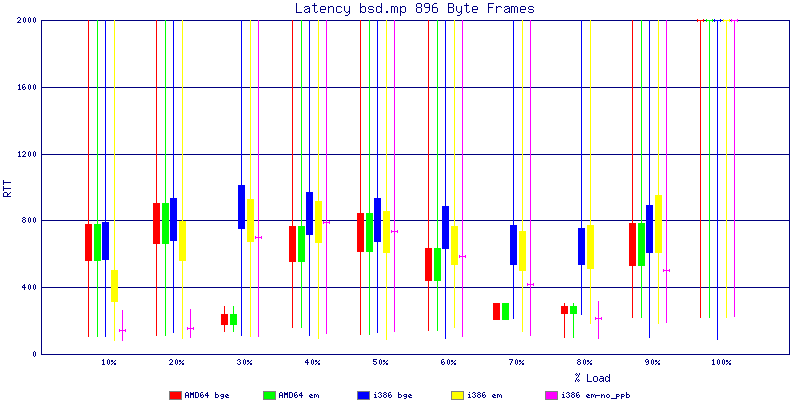This screenshot has width=800, height=400.
Task: Click the green AMD64 em box at 20% load
Action: point(165,223)
